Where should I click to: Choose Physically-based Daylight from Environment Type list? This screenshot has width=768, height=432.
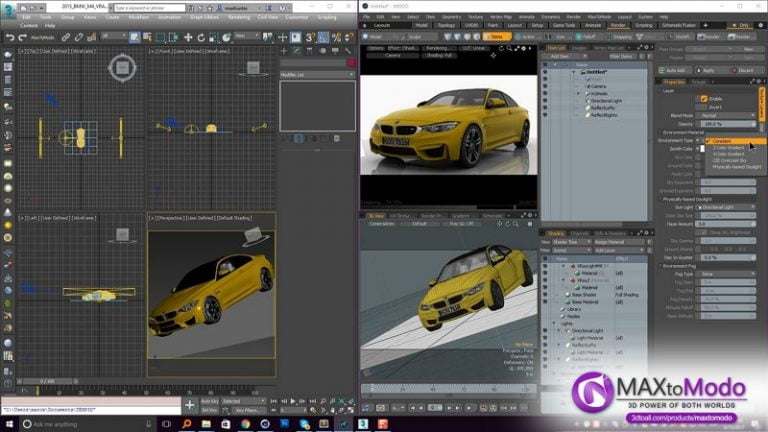click(737, 167)
